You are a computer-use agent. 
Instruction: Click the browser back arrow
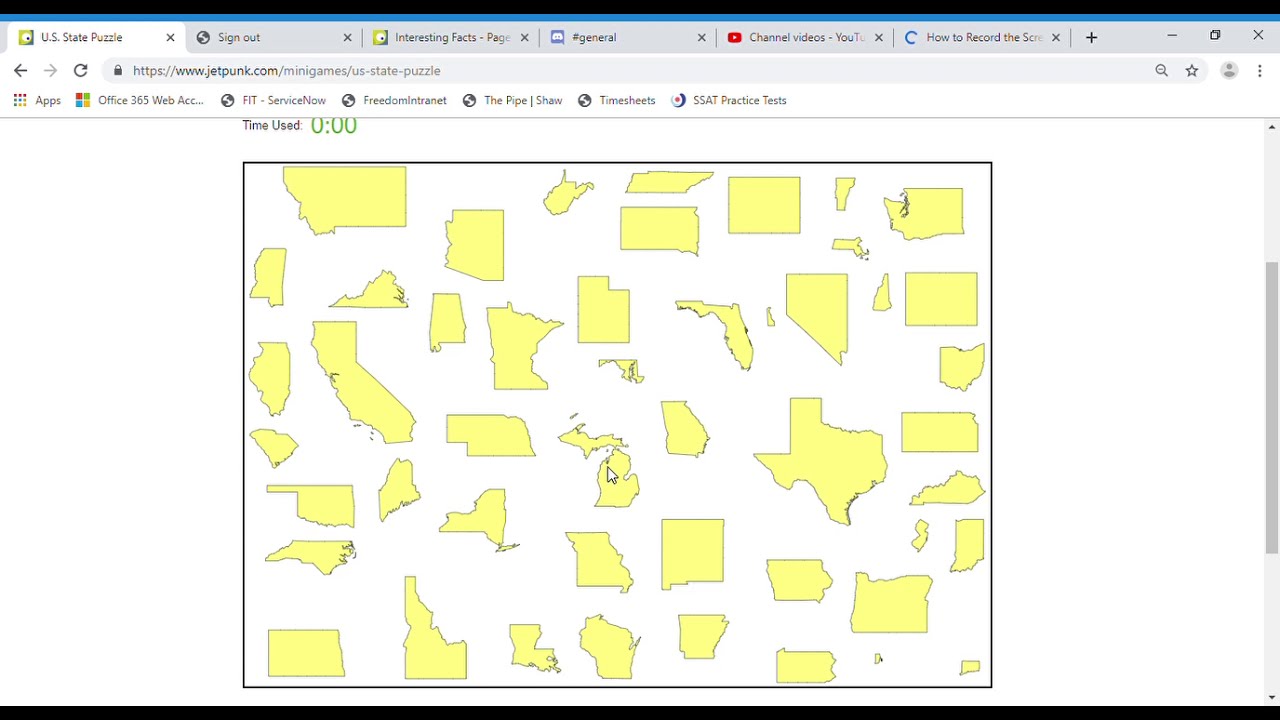point(20,71)
